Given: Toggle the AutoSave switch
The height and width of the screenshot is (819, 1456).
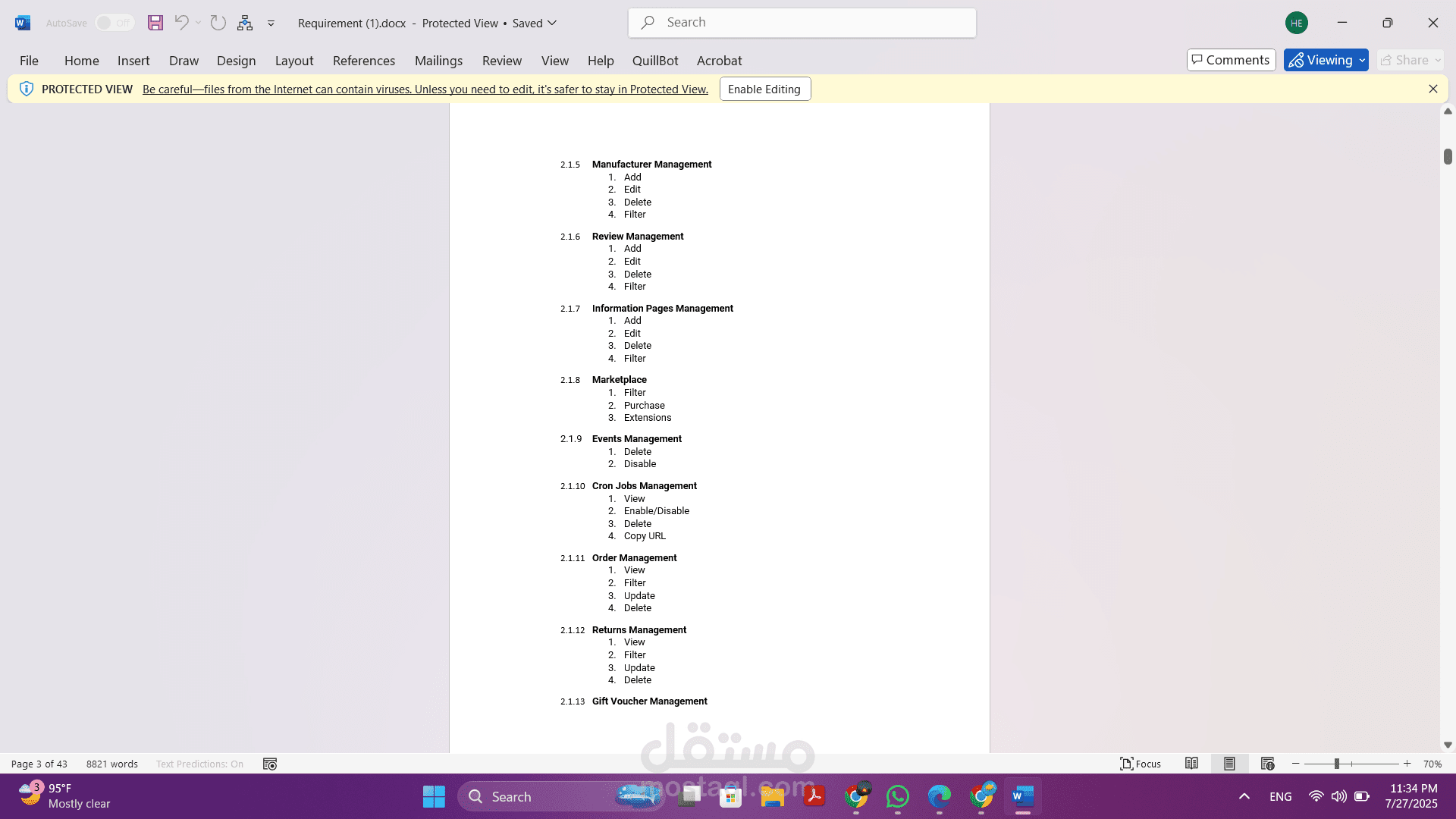Looking at the screenshot, I should pyautogui.click(x=115, y=23).
